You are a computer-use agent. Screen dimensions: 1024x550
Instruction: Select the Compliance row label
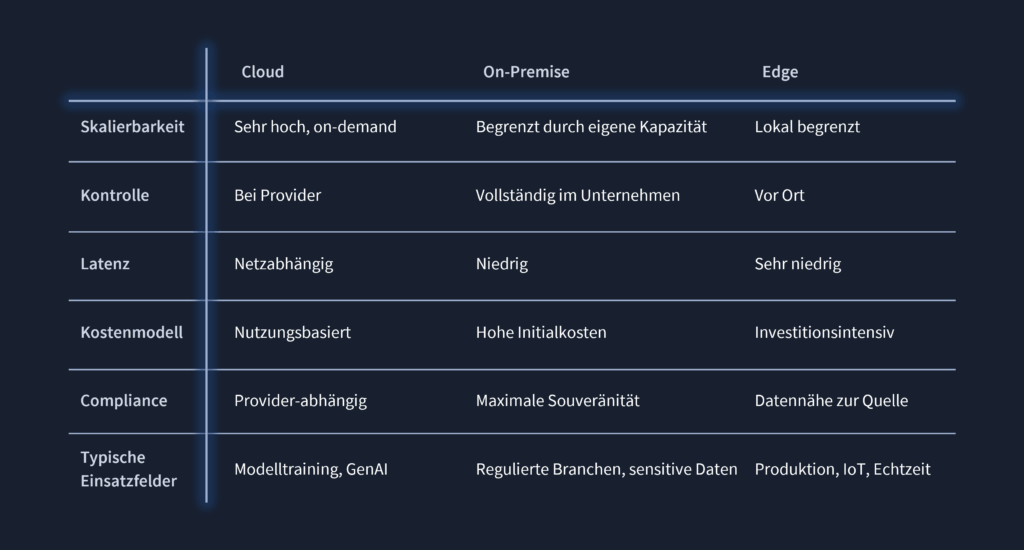click(123, 400)
